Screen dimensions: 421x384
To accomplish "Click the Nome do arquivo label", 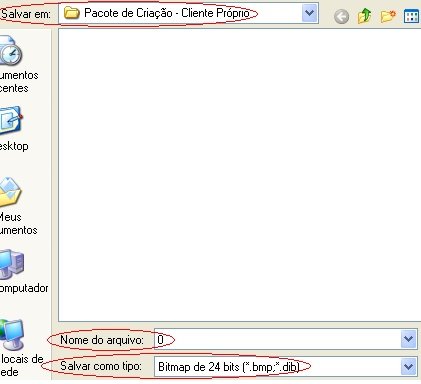I will [102, 340].
